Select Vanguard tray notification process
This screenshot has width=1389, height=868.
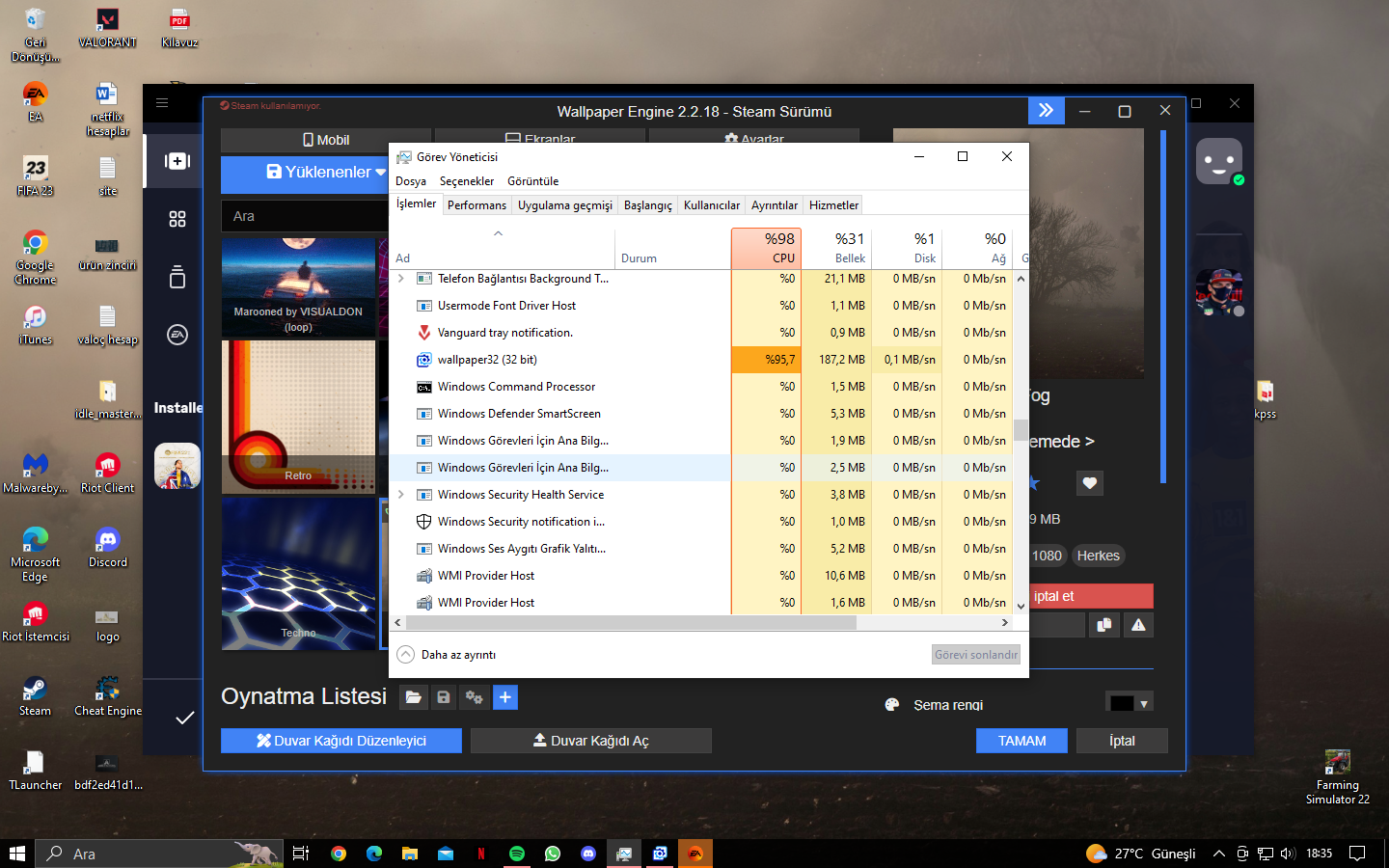tap(700, 333)
